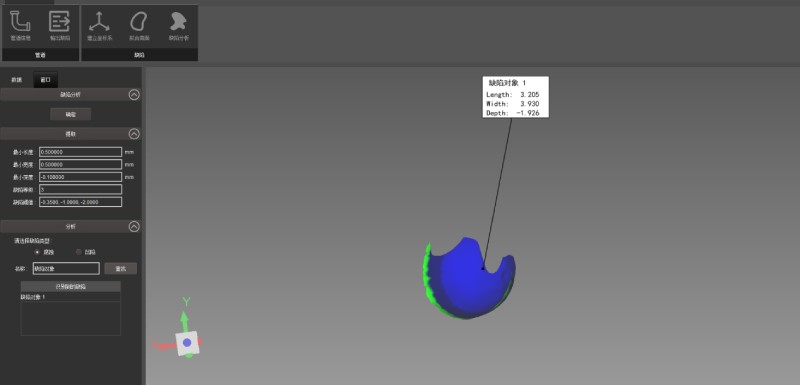800x385 pixels.
Task: Switch to the left data tab
Action: (17, 80)
